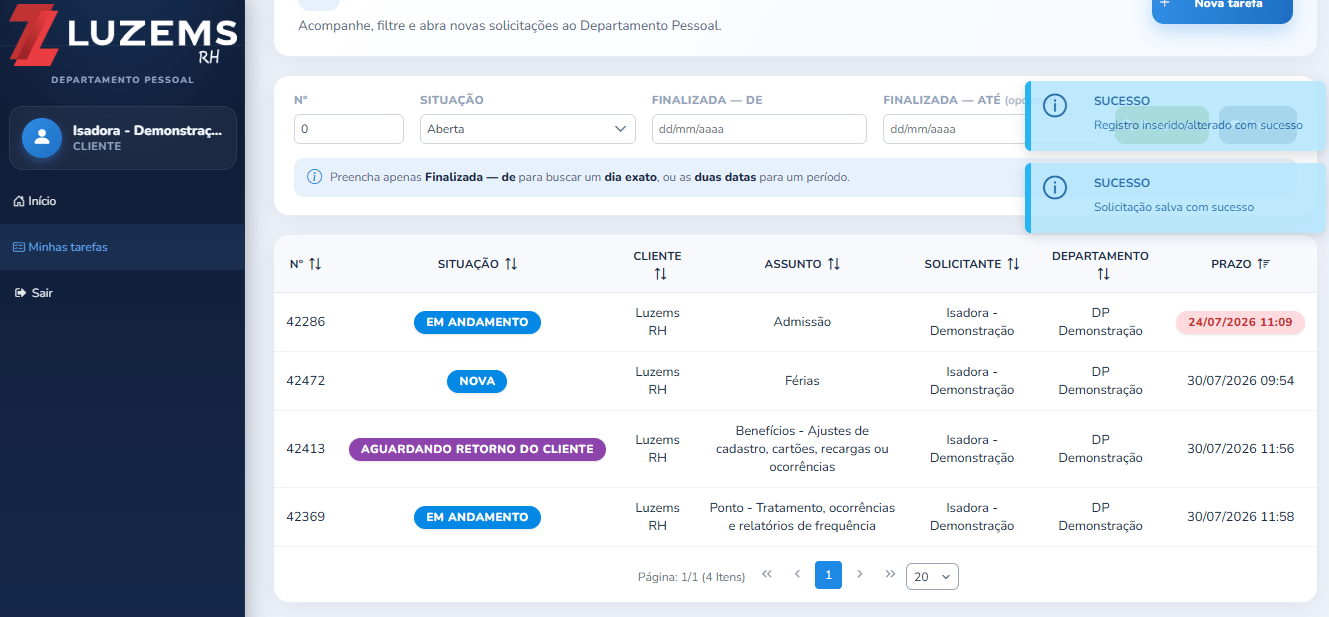Go to next page arrow
This screenshot has height=617, width=1329.
[x=860, y=574]
